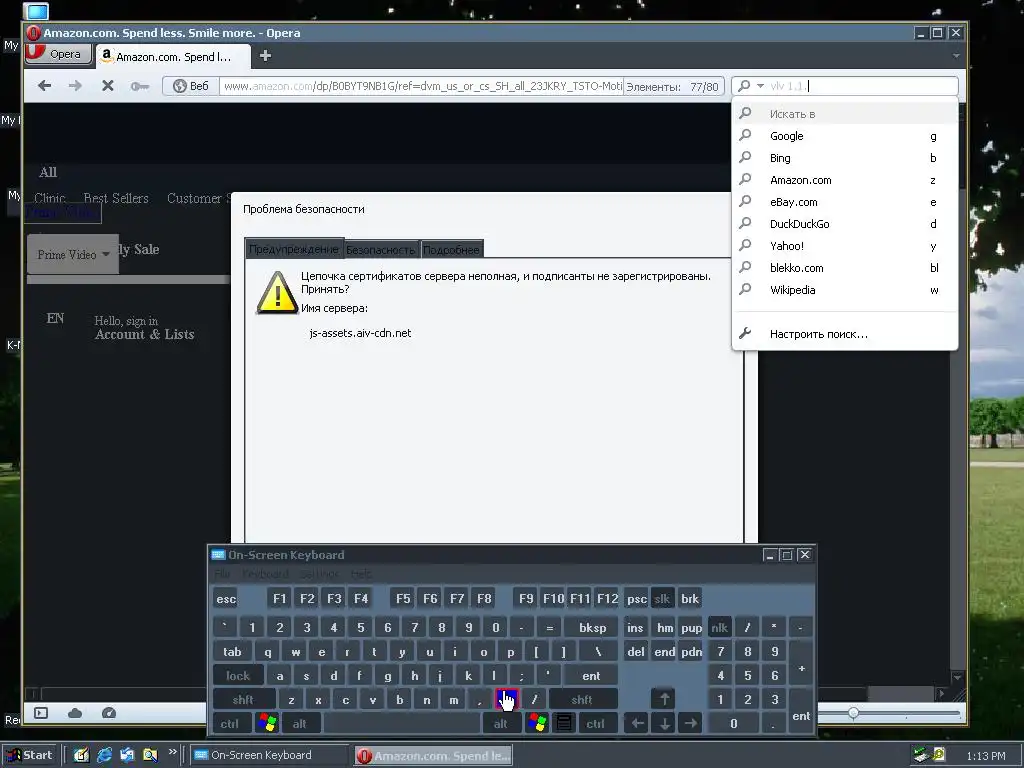Toggle caps lock key on On-Screen Keyboard
Screen dimensions: 1024x768
pyautogui.click(x=238, y=675)
